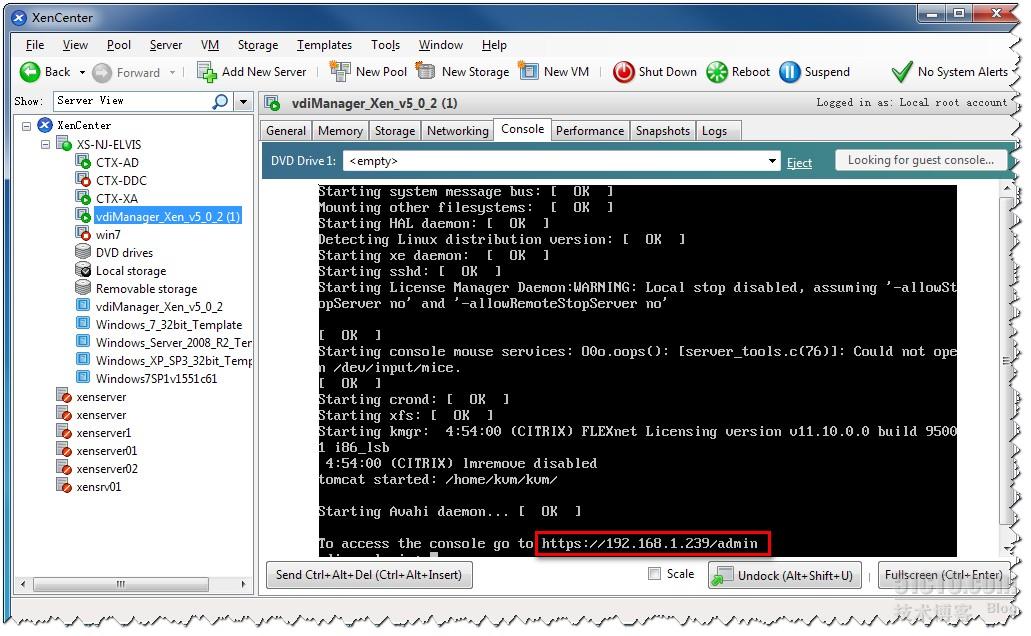Click the Forward navigation icon
Screen dimensions: 1031x636
(x=102, y=72)
